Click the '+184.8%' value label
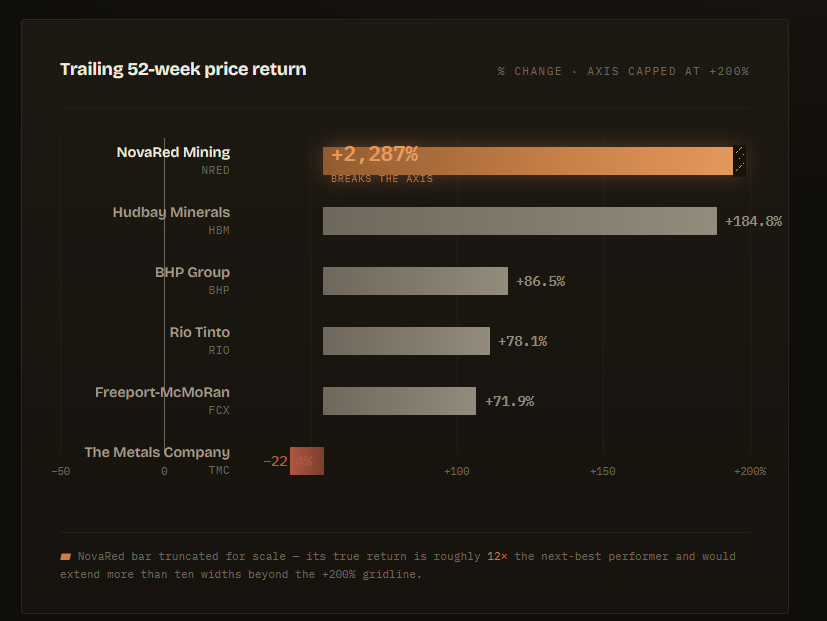827x621 pixels. [x=754, y=221]
